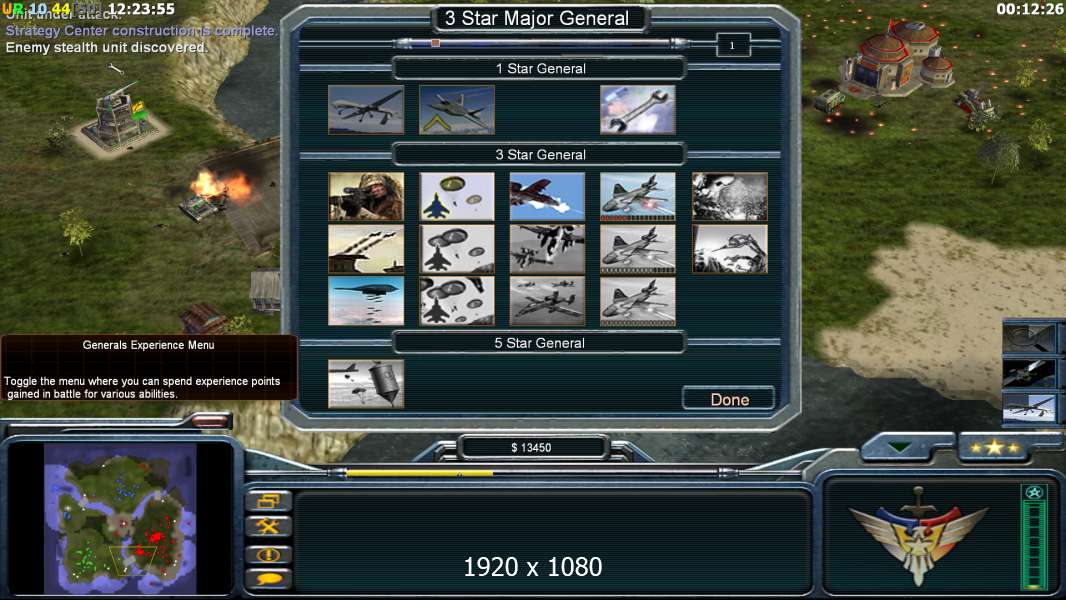The height and width of the screenshot is (600, 1066).
Task: Activate the Spy Drone shortcut on right edge
Action: click(x=1029, y=406)
